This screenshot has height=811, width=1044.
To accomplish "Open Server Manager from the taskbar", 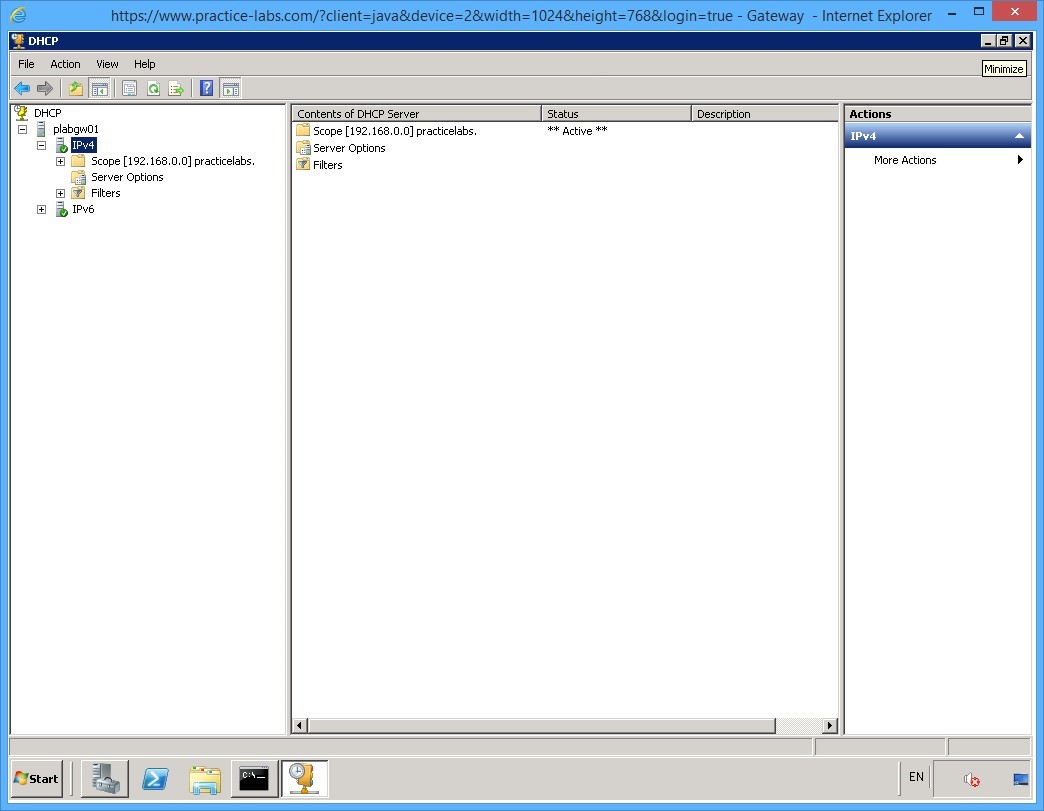I will [105, 779].
